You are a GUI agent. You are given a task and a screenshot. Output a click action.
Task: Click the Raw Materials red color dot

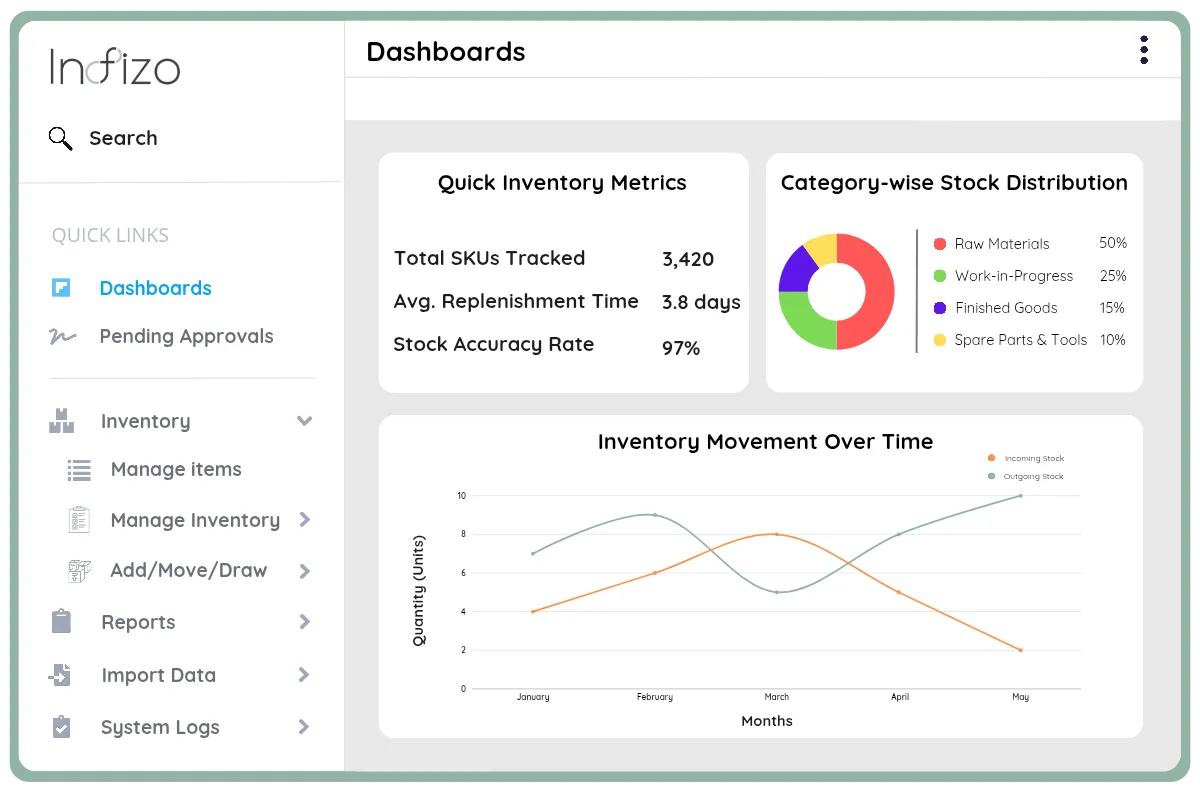938,244
